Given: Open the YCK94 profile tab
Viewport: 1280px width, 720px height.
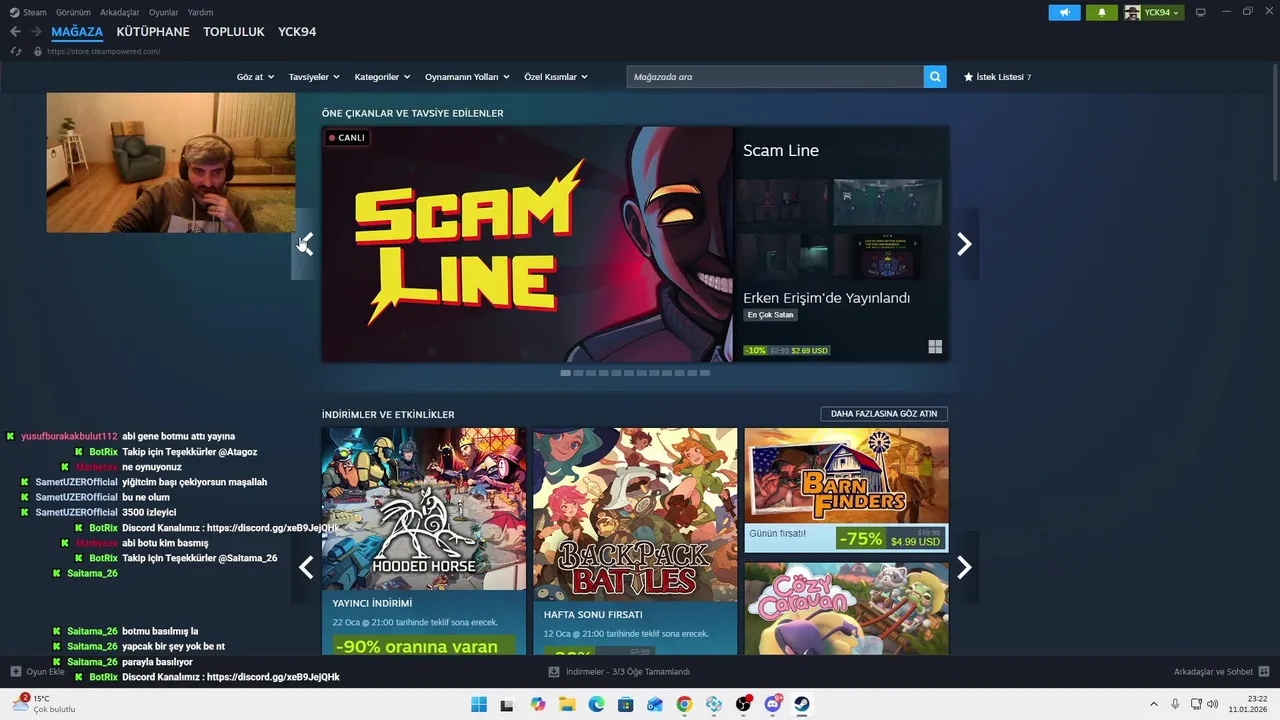Looking at the screenshot, I should click(297, 32).
